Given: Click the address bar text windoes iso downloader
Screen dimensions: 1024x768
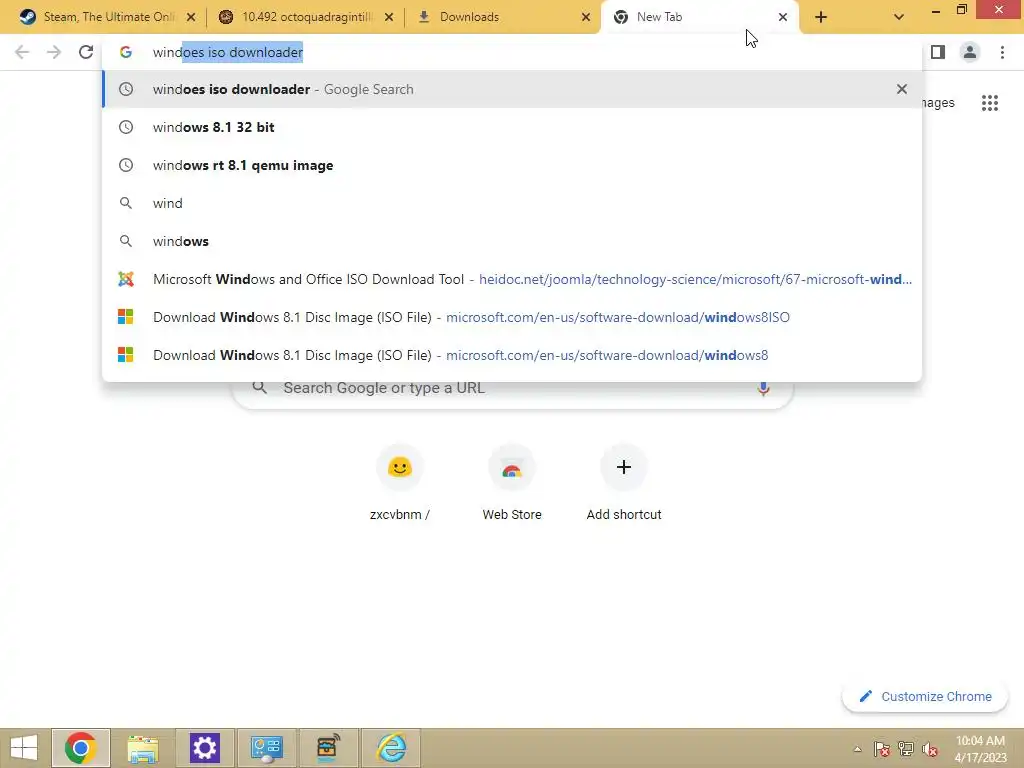Looking at the screenshot, I should coord(228,52).
